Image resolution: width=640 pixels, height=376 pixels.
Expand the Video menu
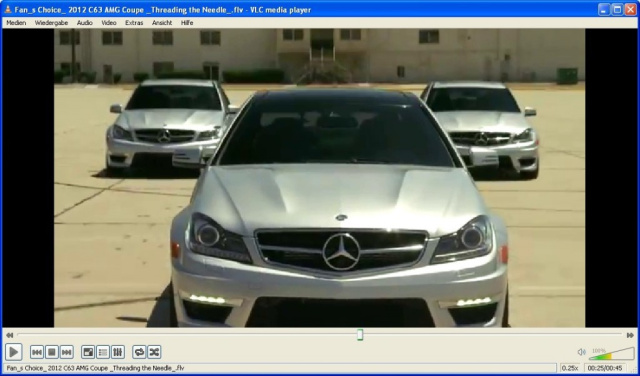(109, 23)
